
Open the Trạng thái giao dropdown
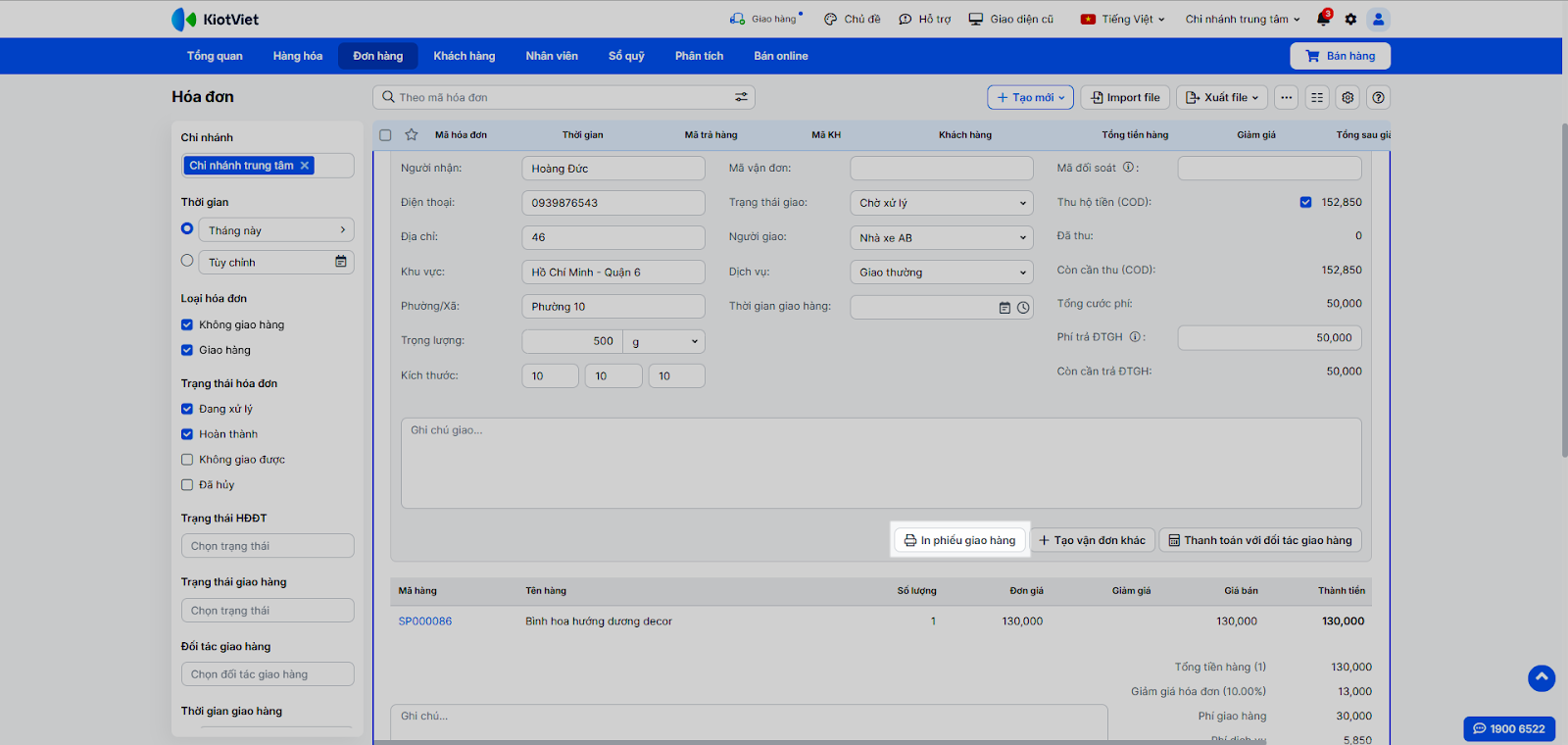point(942,203)
